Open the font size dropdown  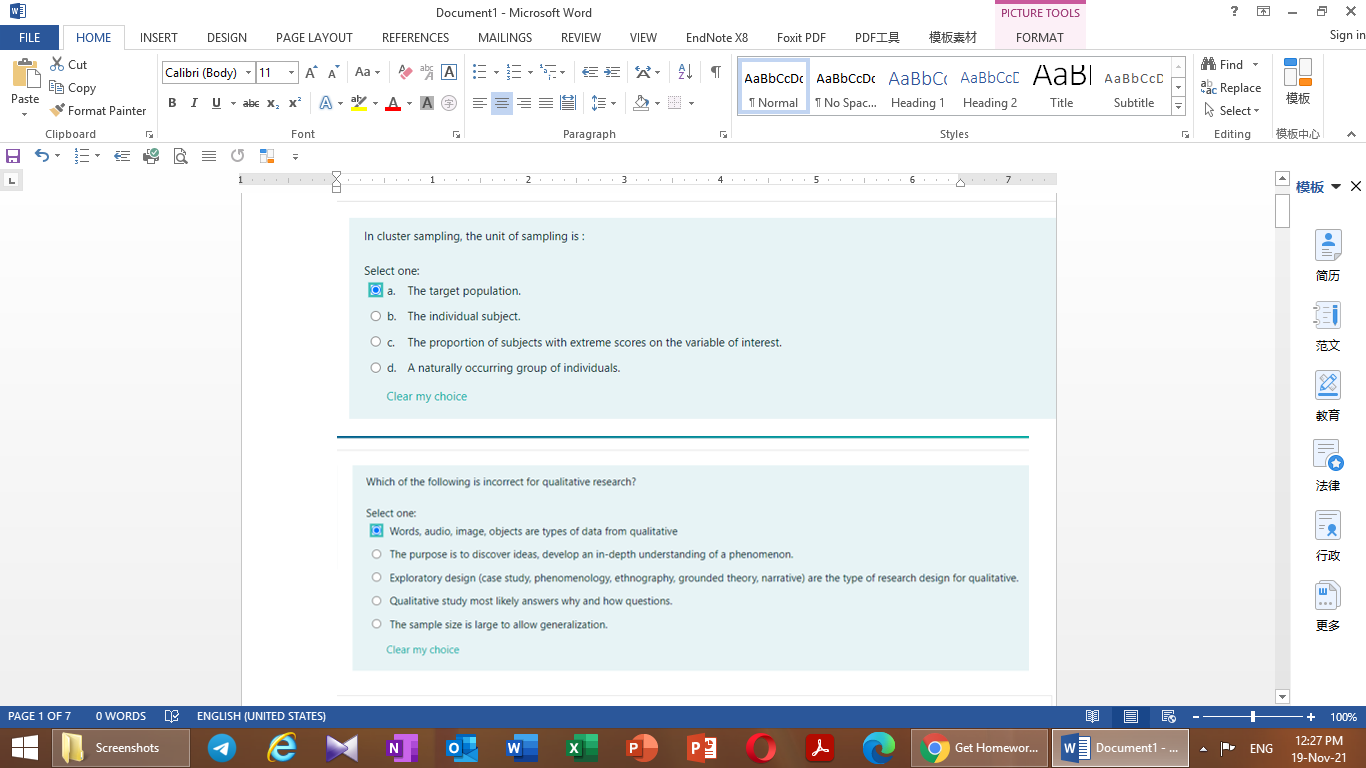[291, 72]
